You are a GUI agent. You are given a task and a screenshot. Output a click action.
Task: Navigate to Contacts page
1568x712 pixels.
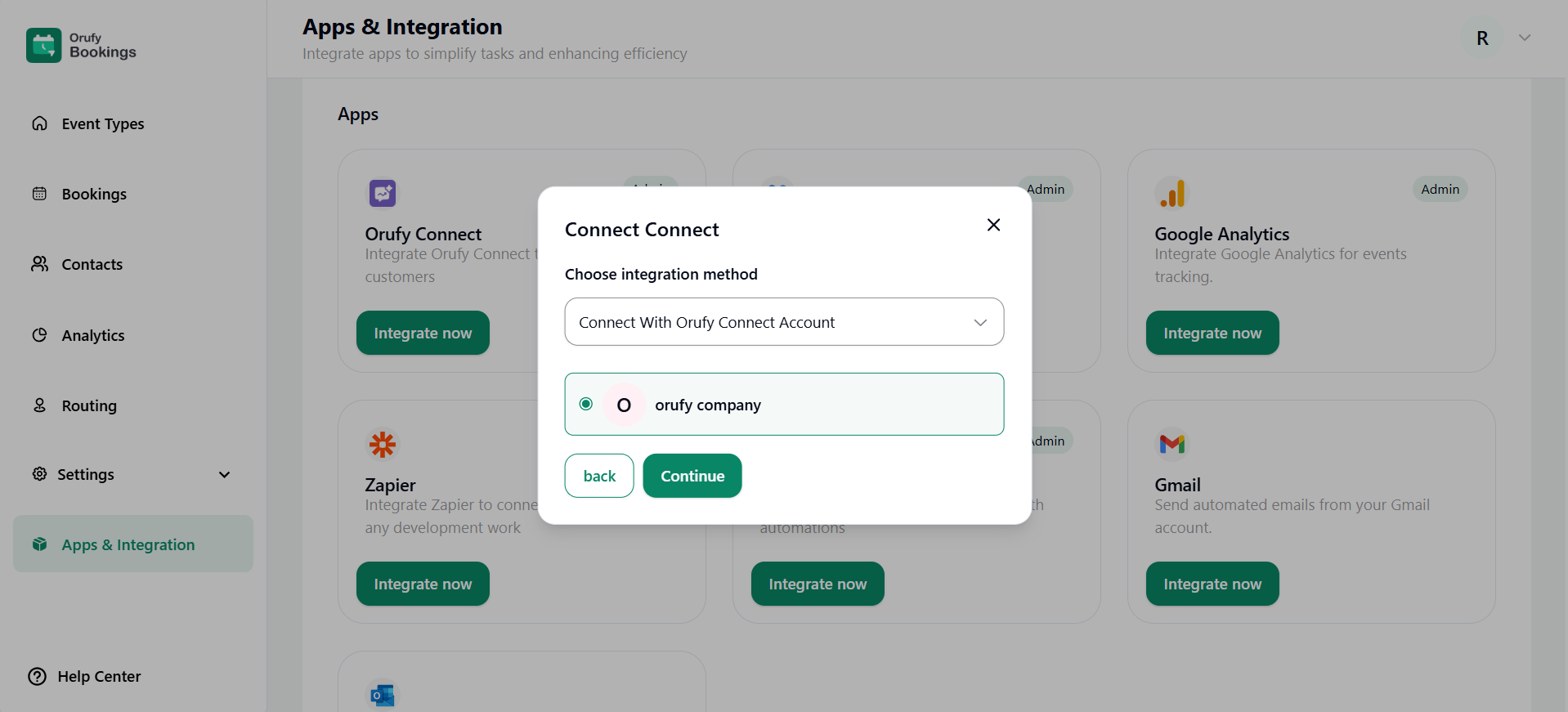[x=92, y=265]
